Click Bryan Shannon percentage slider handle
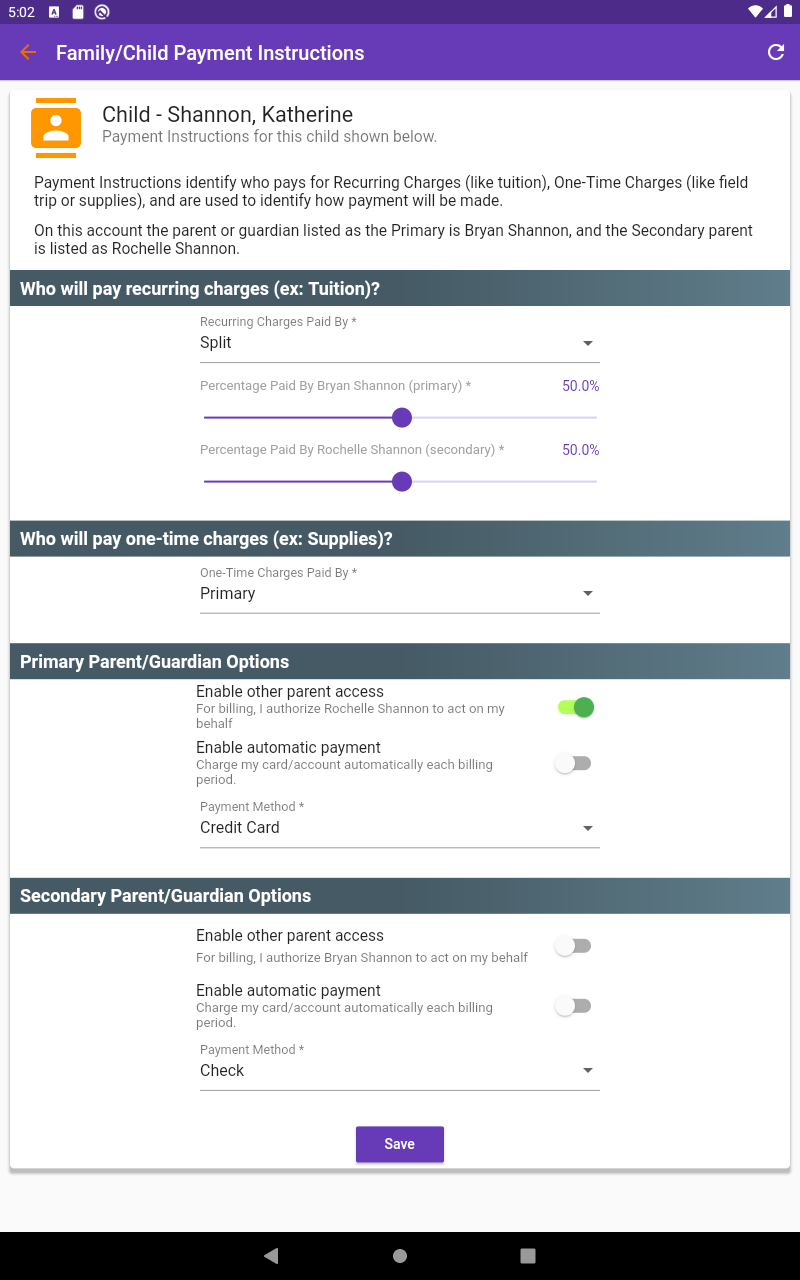Image resolution: width=800 pixels, height=1280 pixels. point(402,417)
